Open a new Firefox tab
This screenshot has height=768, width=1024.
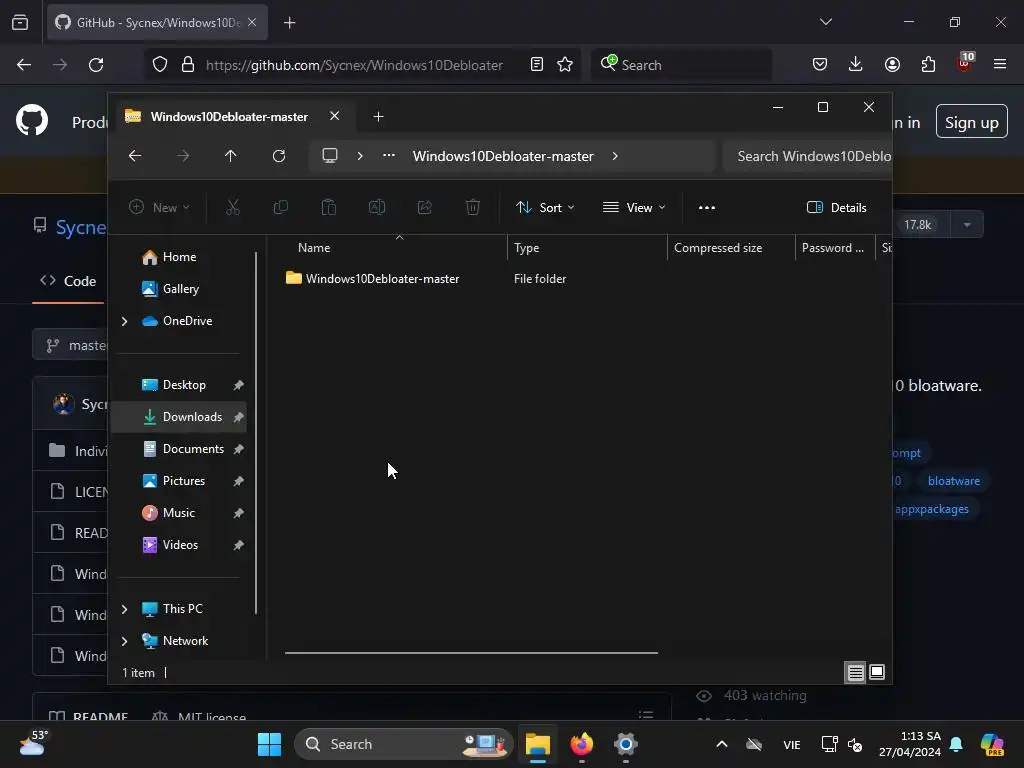(289, 23)
